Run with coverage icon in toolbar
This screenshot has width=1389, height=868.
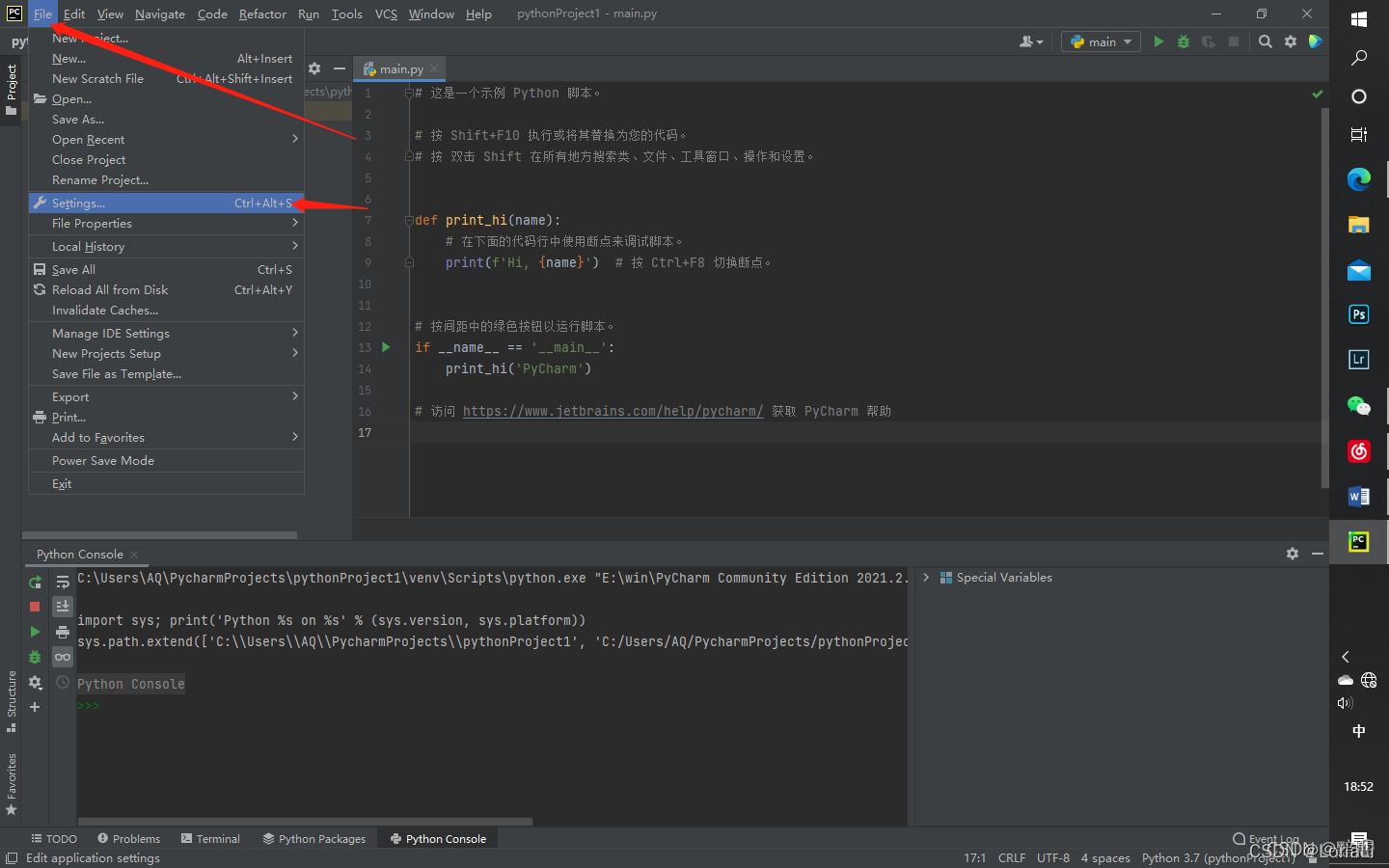click(1209, 41)
